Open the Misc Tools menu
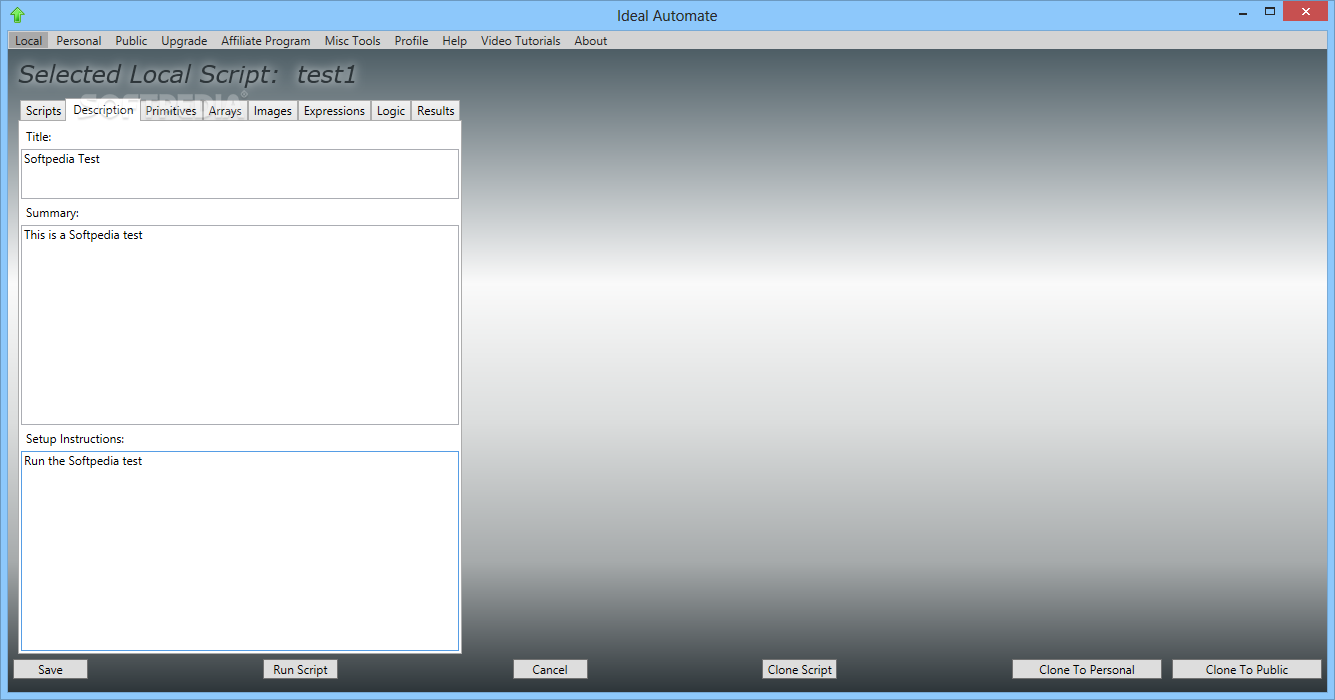The width and height of the screenshot is (1335, 700). (353, 41)
